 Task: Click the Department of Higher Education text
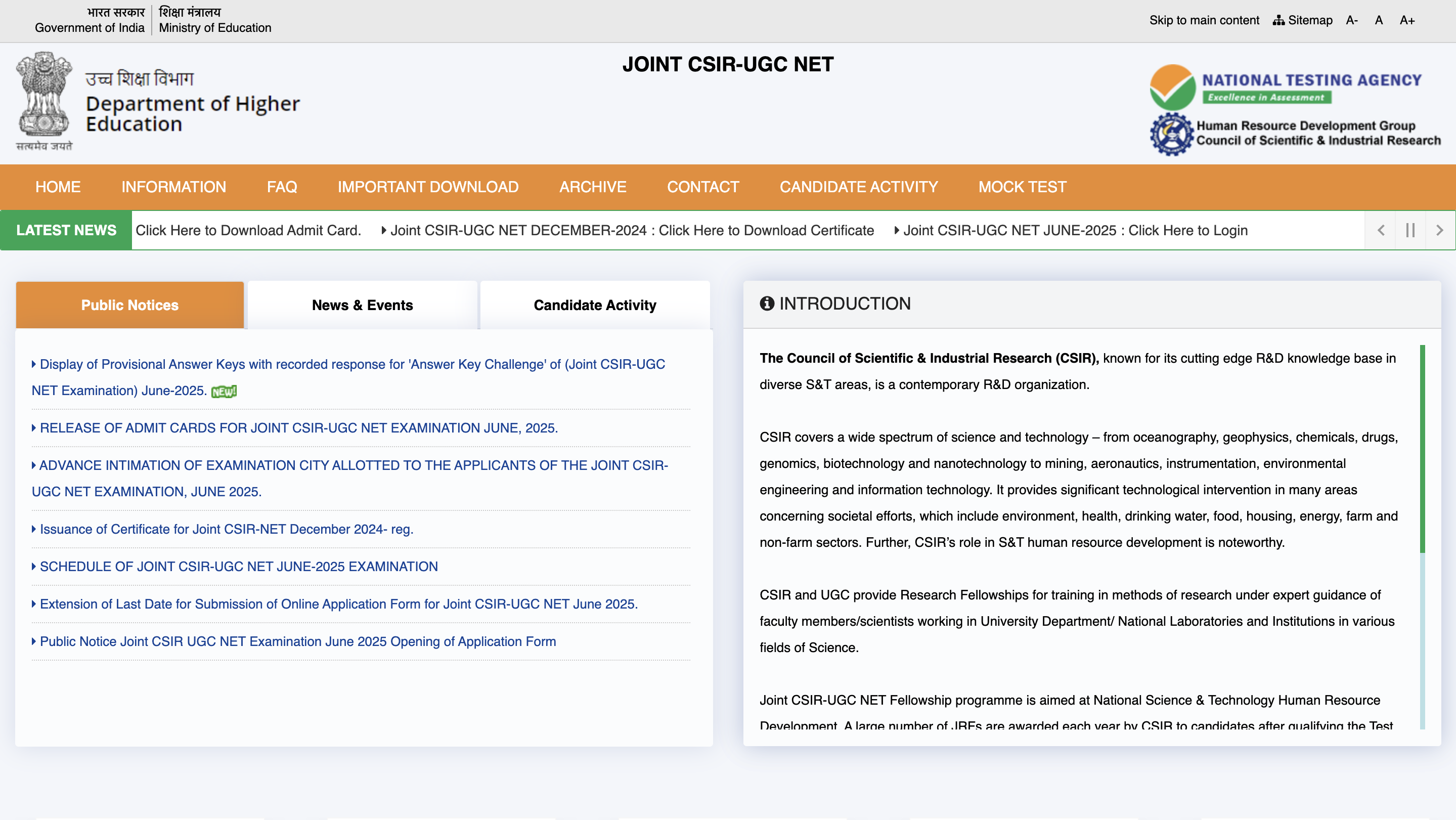point(193,114)
